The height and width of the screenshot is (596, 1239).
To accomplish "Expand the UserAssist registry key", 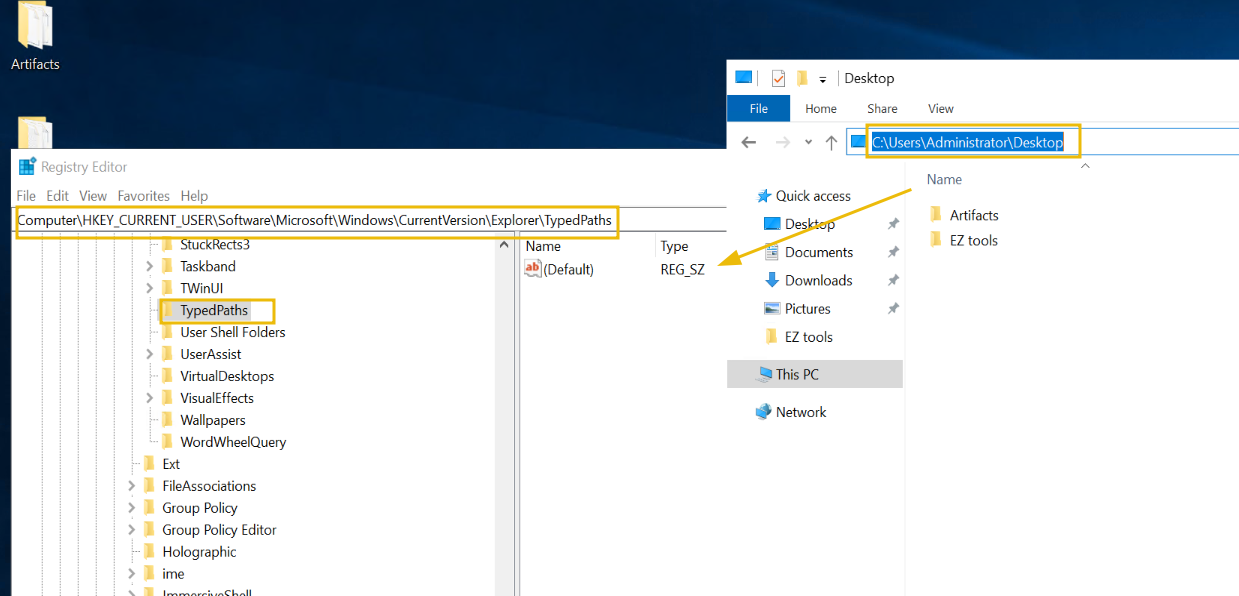I will (x=150, y=354).
